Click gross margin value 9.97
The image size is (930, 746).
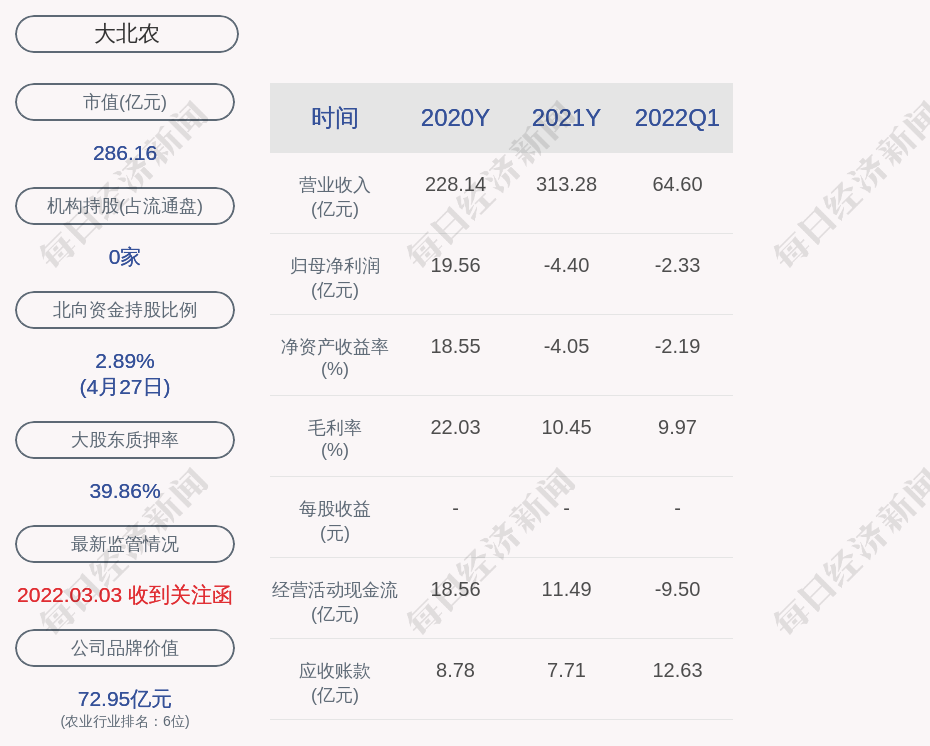(677, 428)
